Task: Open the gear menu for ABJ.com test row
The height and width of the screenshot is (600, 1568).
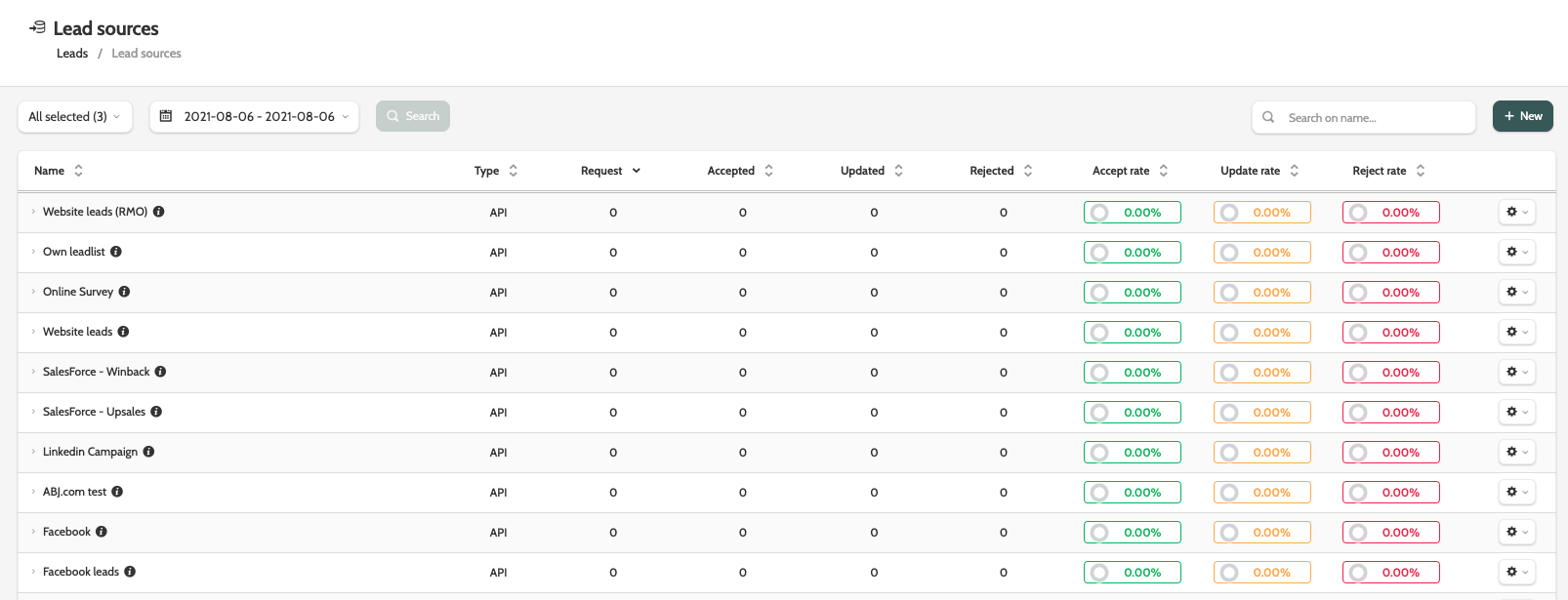Action: click(1517, 492)
